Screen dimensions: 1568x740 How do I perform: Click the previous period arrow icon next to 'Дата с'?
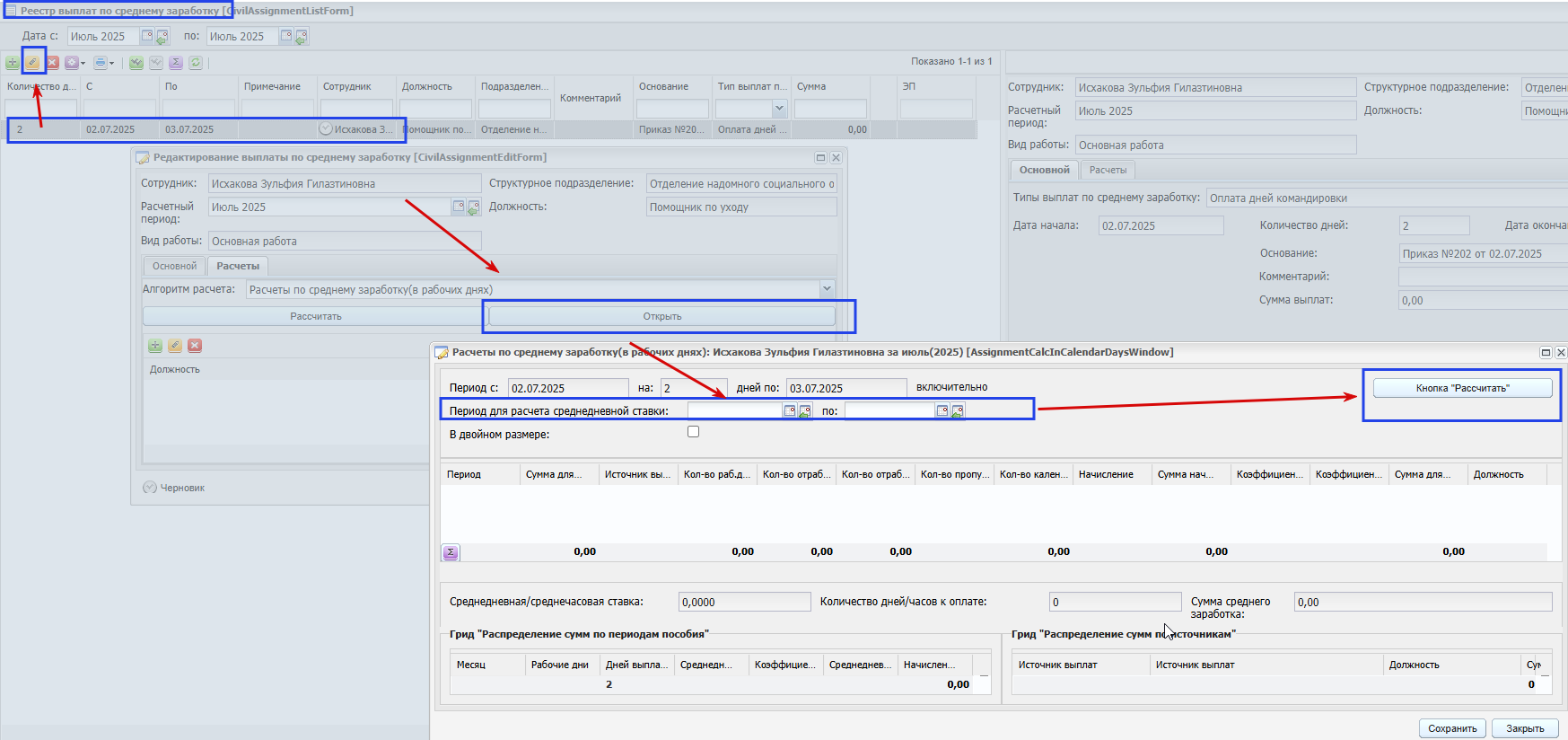tap(162, 37)
